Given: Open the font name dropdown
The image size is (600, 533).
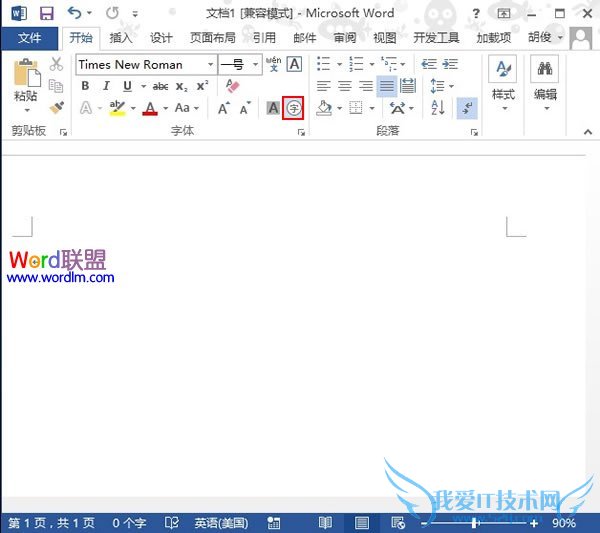Looking at the screenshot, I should [210, 64].
